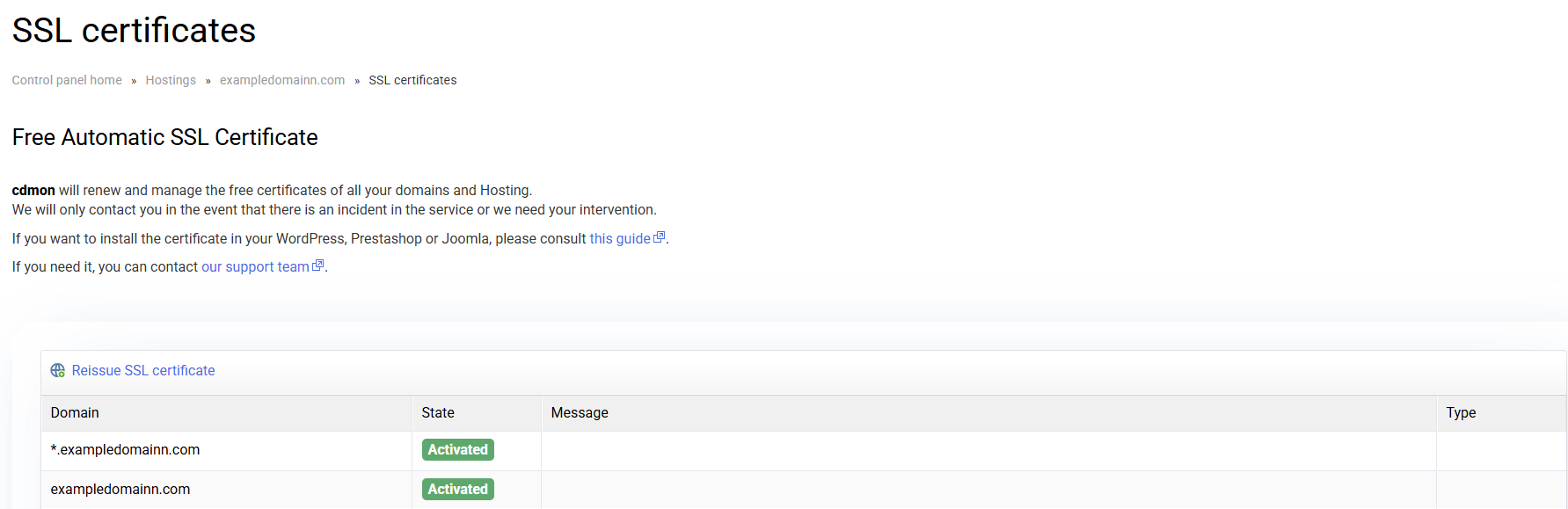The image size is (1568, 509).
Task: Click the Activated badge for the wildcard domain
Action: click(457, 450)
